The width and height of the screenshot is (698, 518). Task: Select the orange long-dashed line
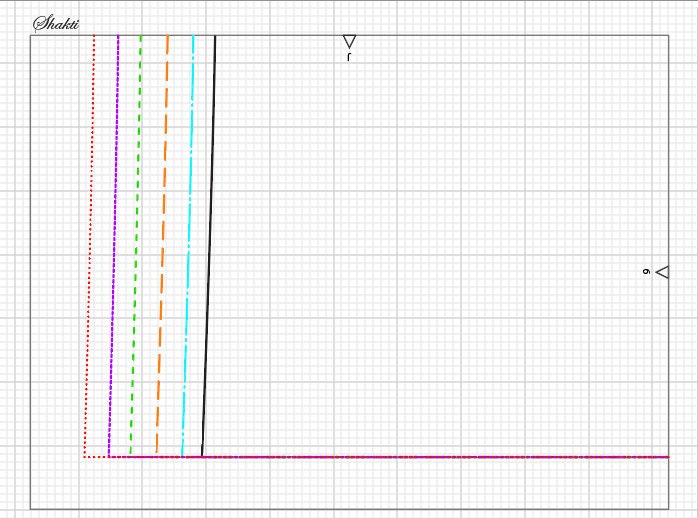(x=162, y=250)
